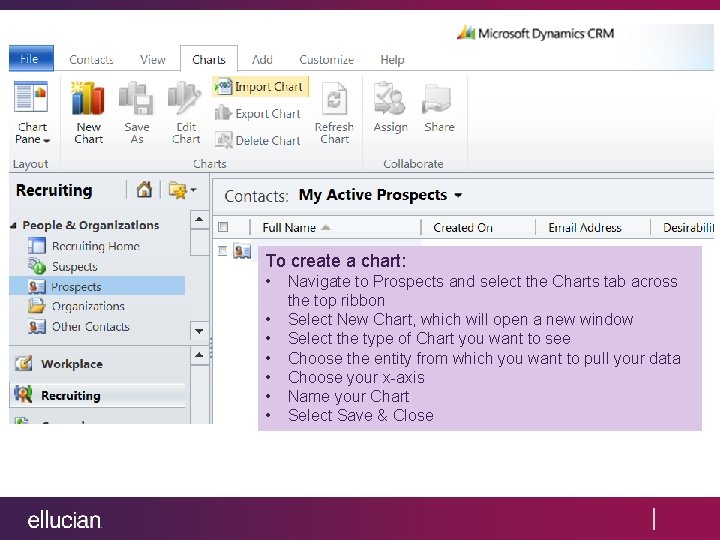
Task: Open the Recruiting area button
Action: (x=97, y=395)
